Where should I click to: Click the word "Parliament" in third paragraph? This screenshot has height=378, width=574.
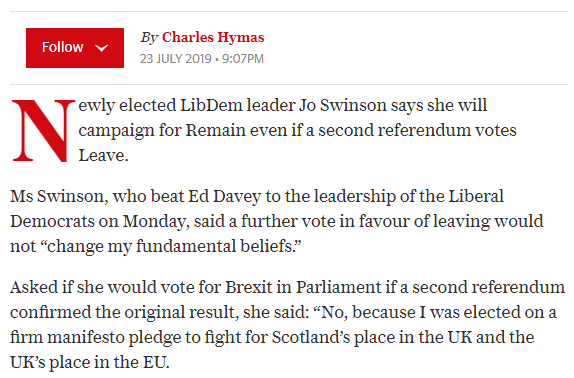click(x=339, y=287)
